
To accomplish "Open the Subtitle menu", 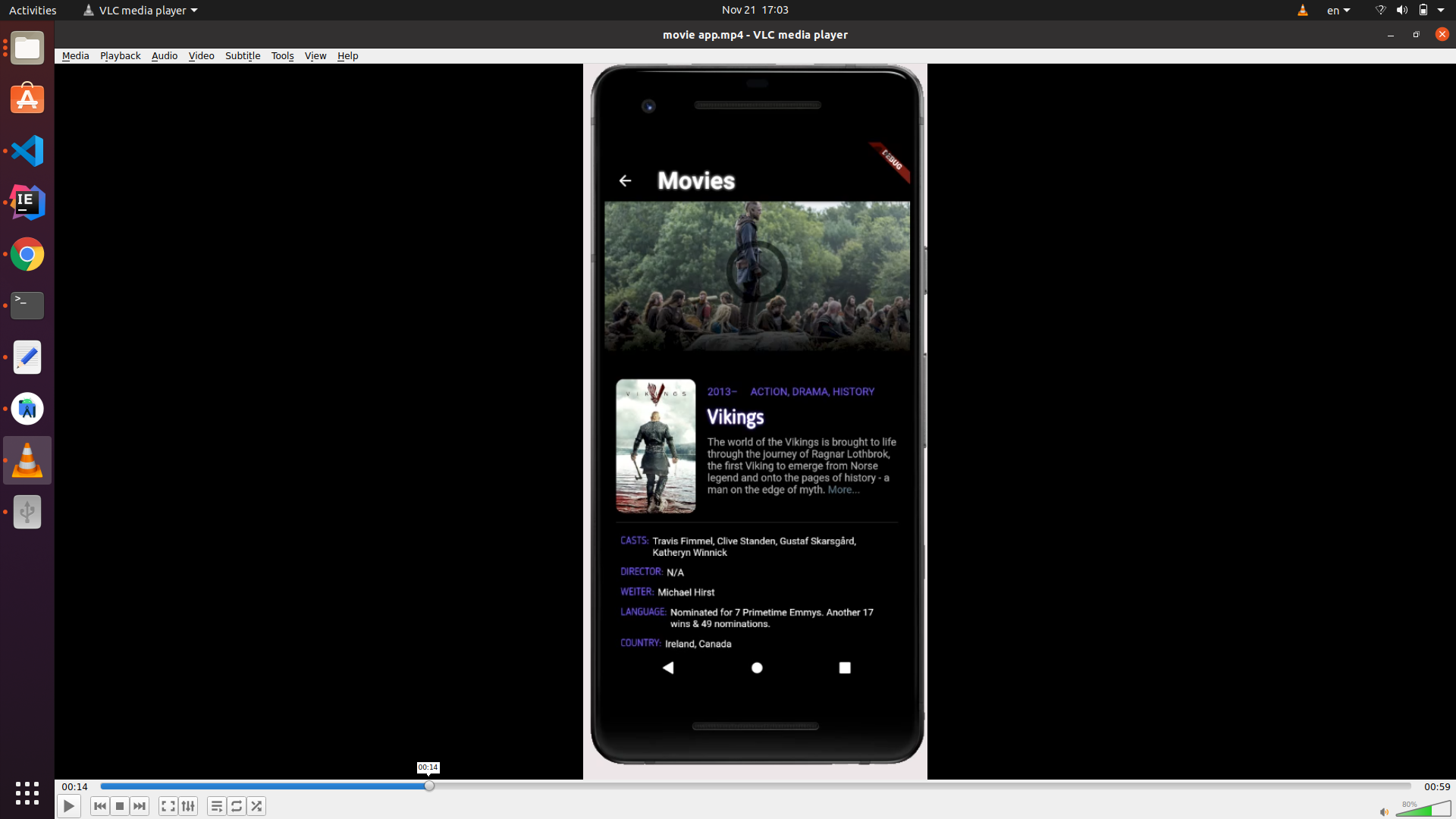I will click(x=242, y=55).
